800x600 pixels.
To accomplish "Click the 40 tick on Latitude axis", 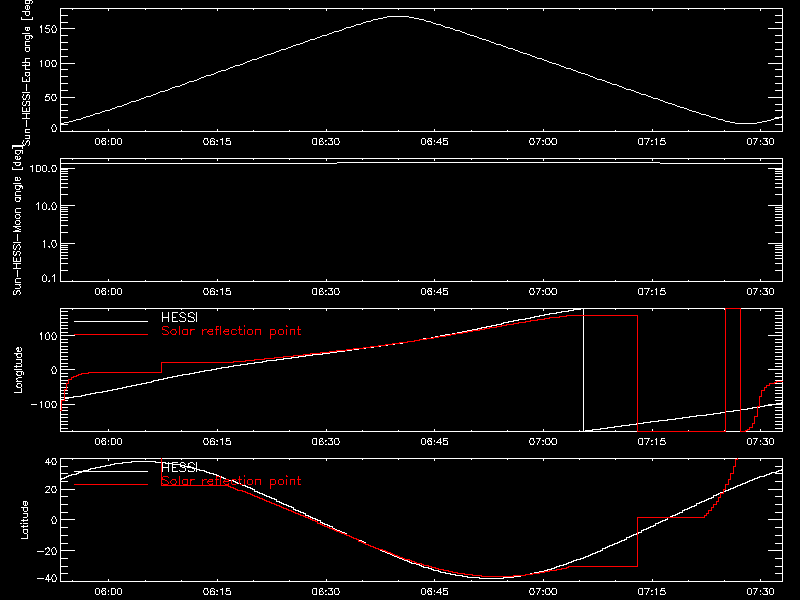I will [51, 462].
